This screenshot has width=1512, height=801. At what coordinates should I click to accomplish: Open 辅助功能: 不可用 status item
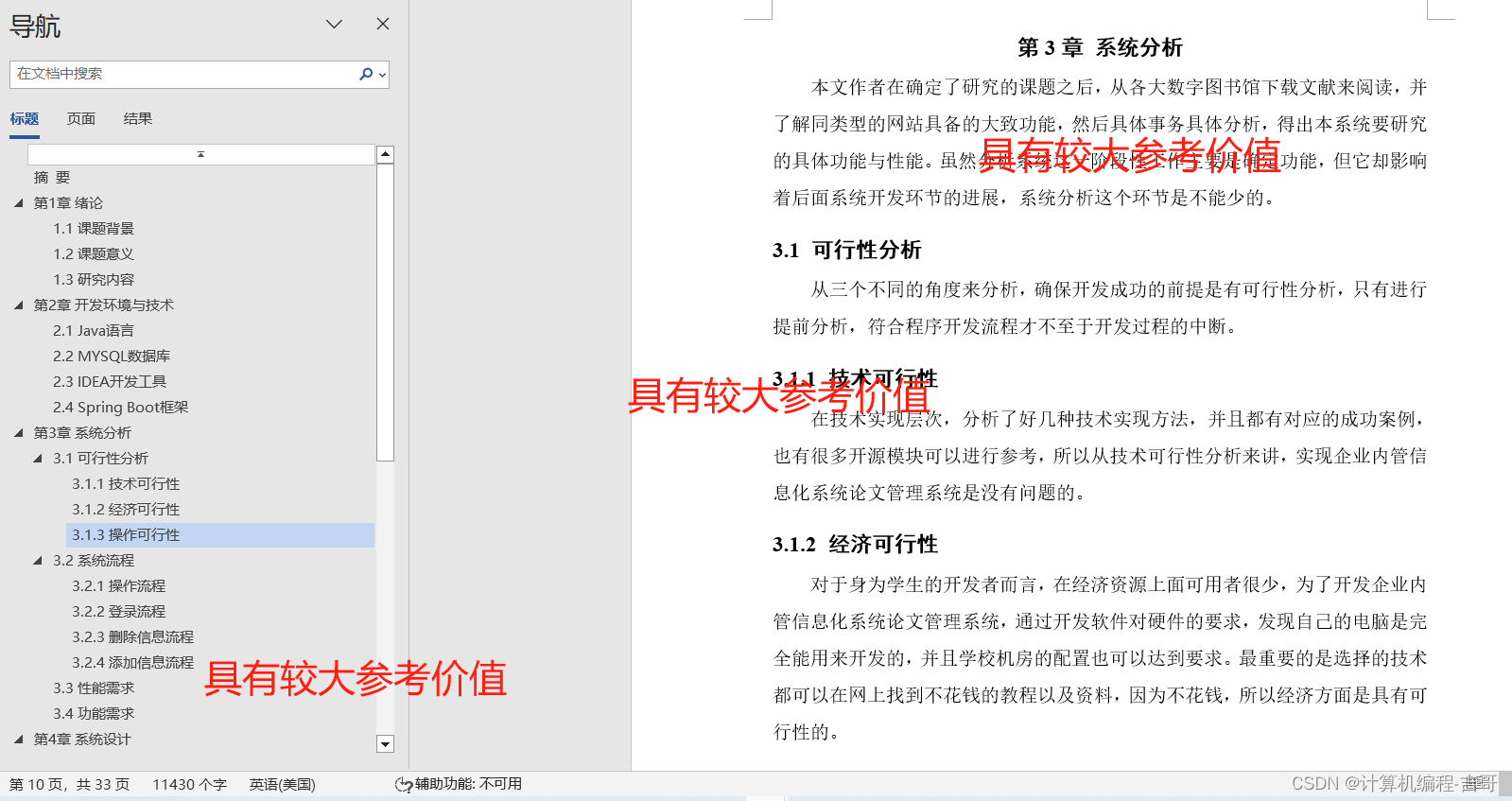coord(468,784)
